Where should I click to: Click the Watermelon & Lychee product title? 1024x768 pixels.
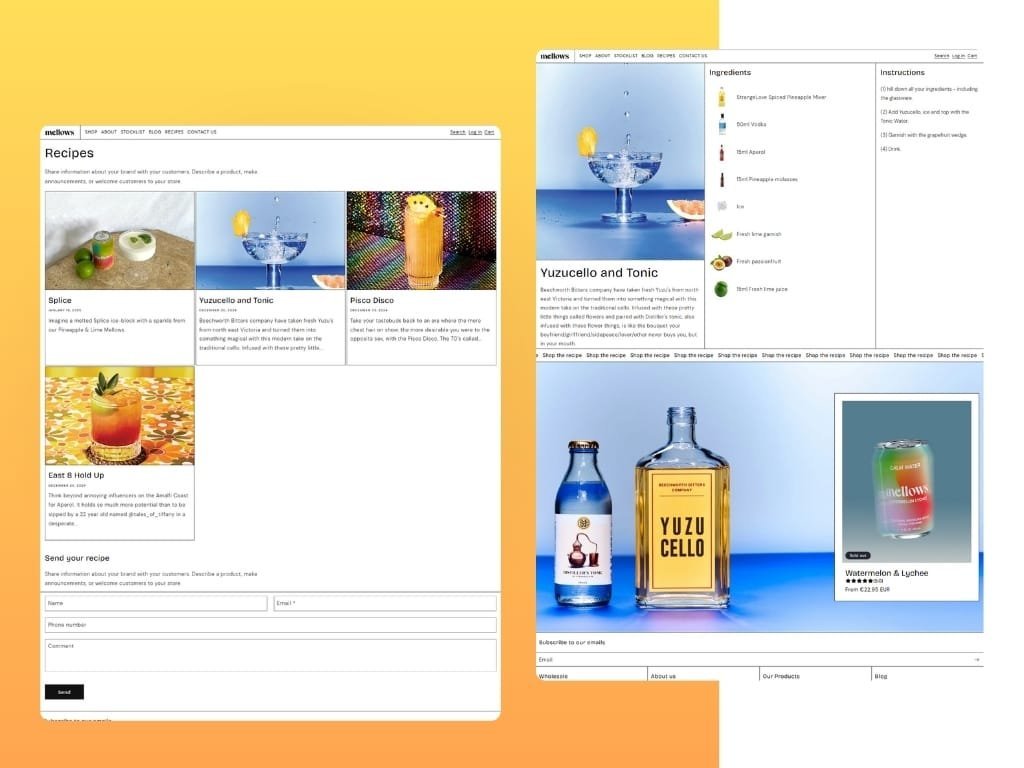[886, 573]
